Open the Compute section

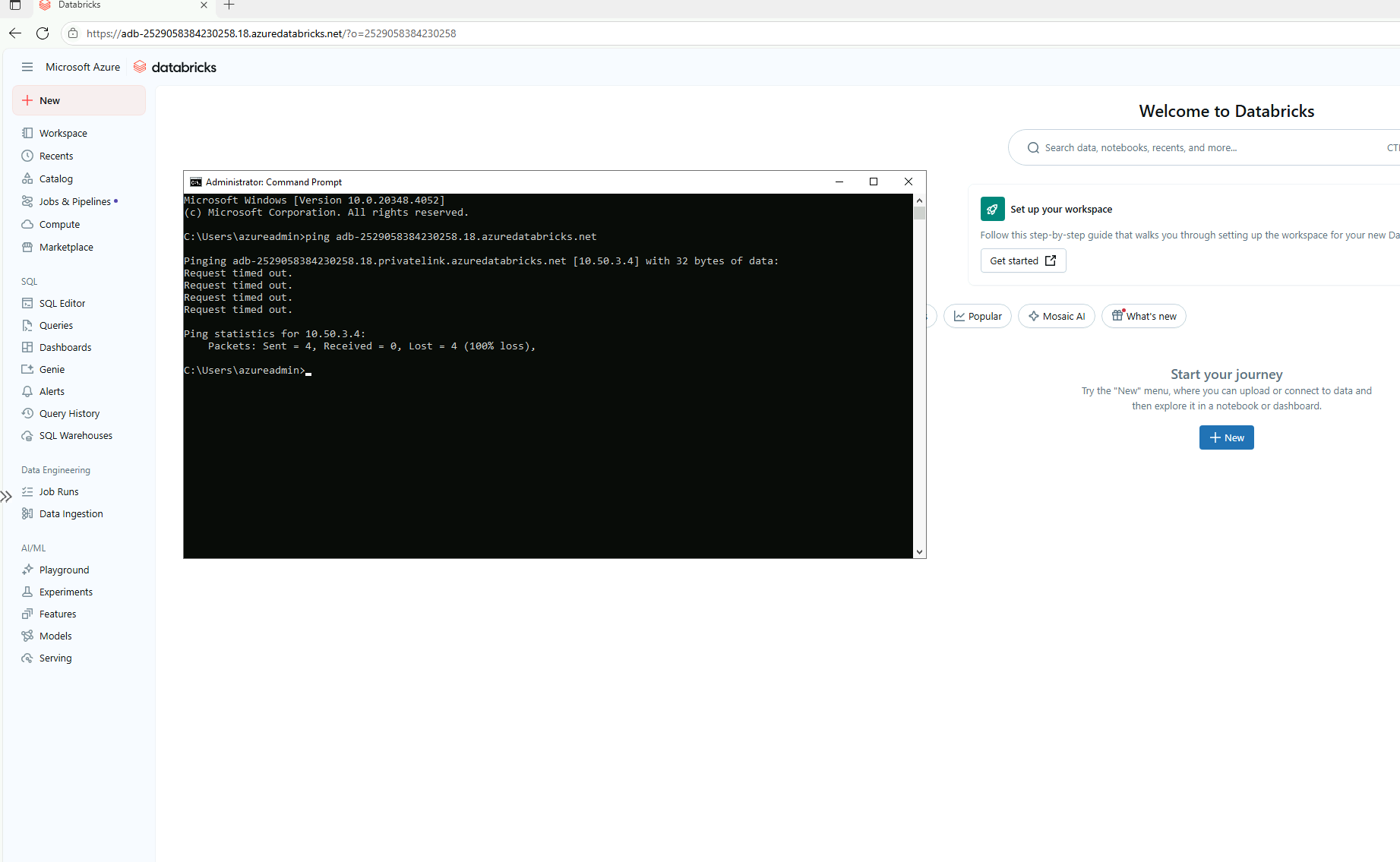click(x=58, y=224)
